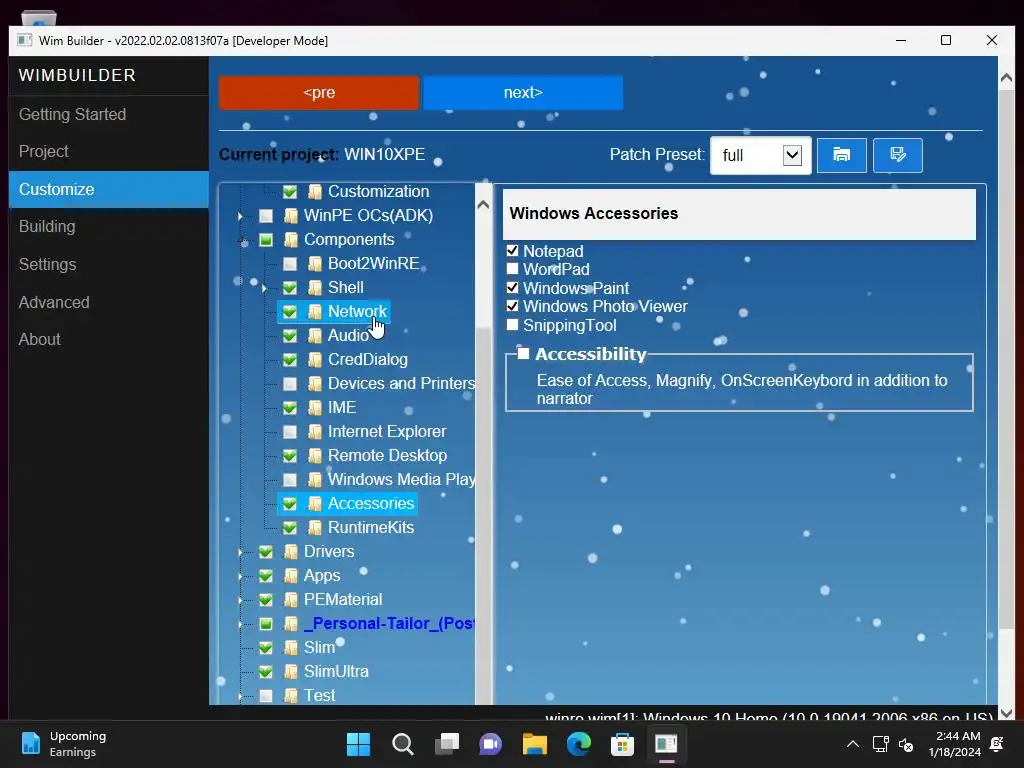This screenshot has height=768, width=1024.
Task: Click the folder icon beside Apps
Action: pyautogui.click(x=291, y=575)
